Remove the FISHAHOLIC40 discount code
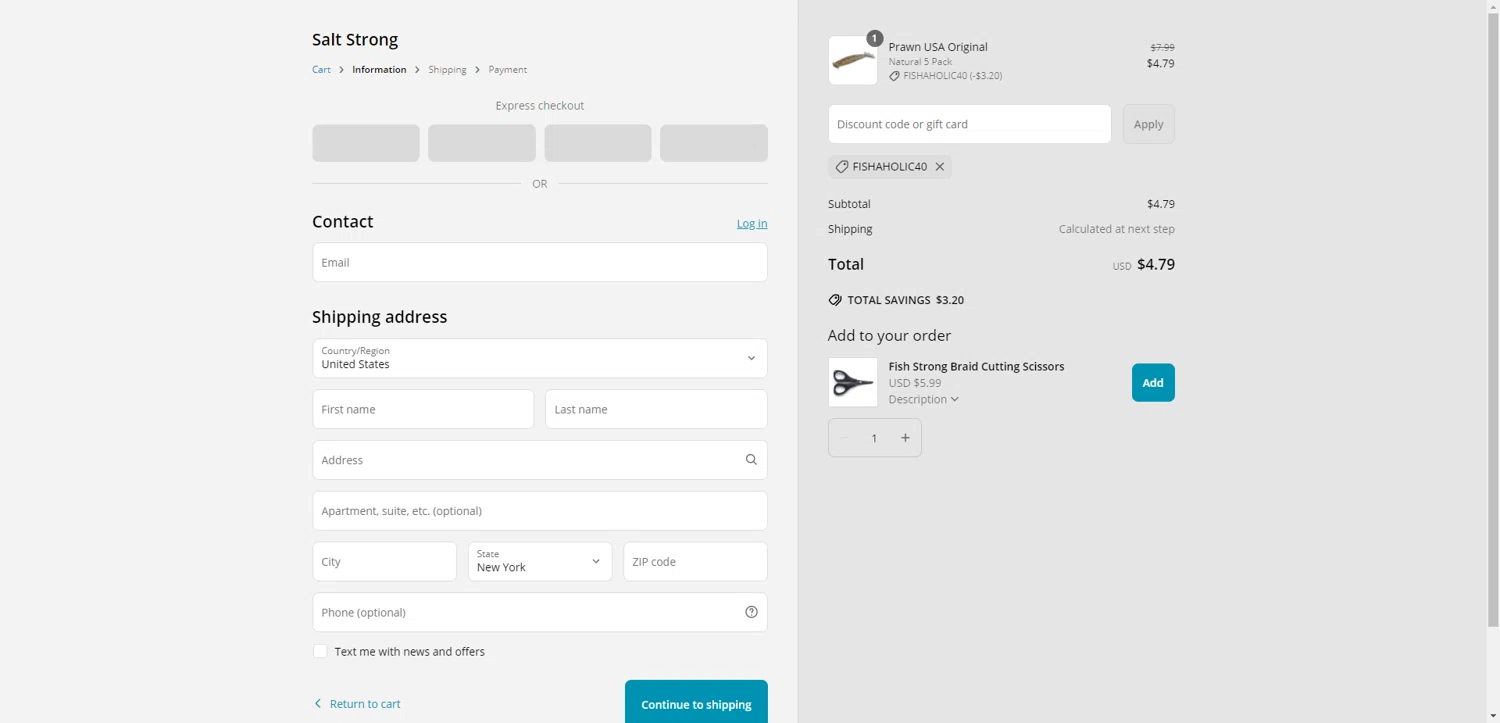Image resolution: width=1500 pixels, height=723 pixels. 940,167
